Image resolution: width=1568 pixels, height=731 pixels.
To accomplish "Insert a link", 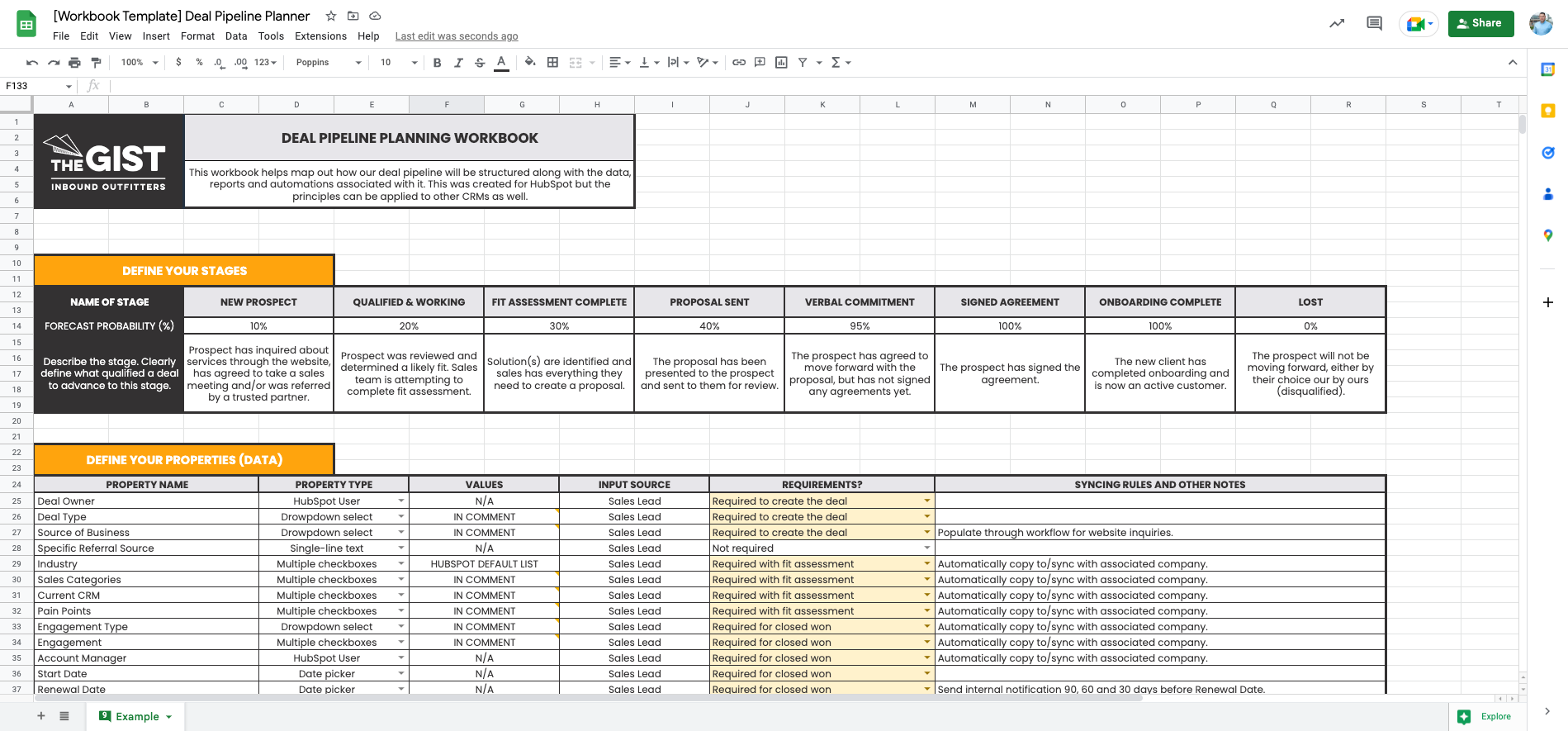I will point(739,63).
